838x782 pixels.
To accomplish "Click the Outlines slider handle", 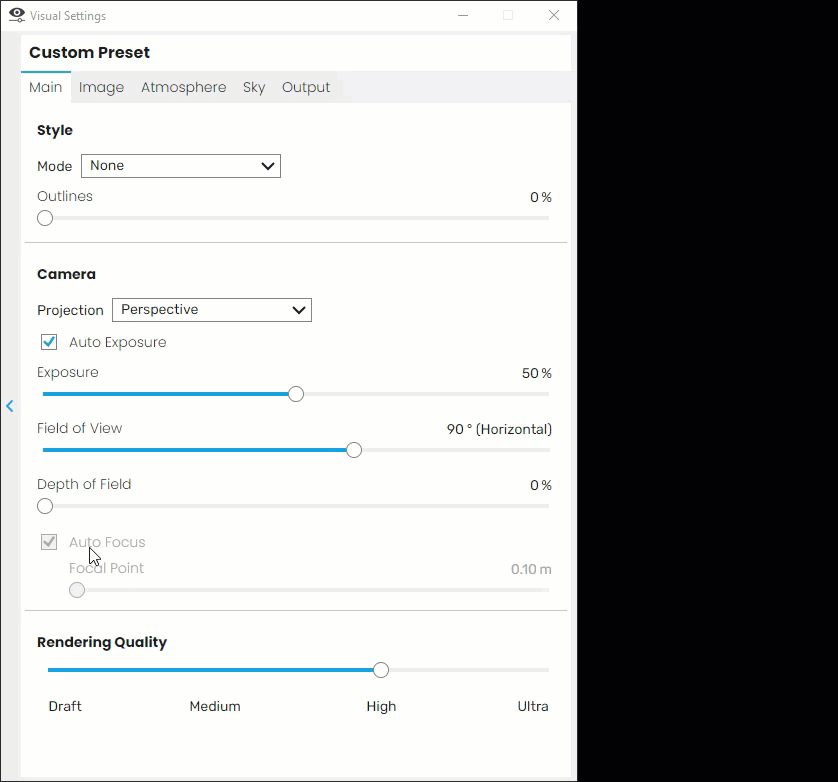I will pyautogui.click(x=45, y=218).
